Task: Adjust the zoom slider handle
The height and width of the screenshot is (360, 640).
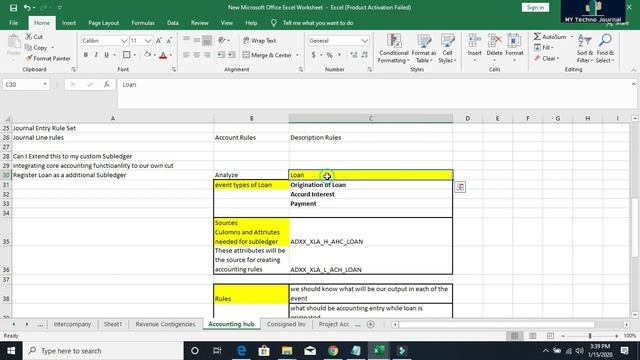Action: pyautogui.click(x=590, y=336)
